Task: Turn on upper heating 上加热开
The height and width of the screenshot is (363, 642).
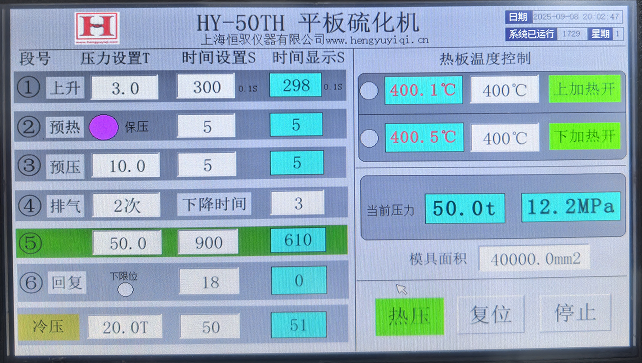Action: click(585, 89)
